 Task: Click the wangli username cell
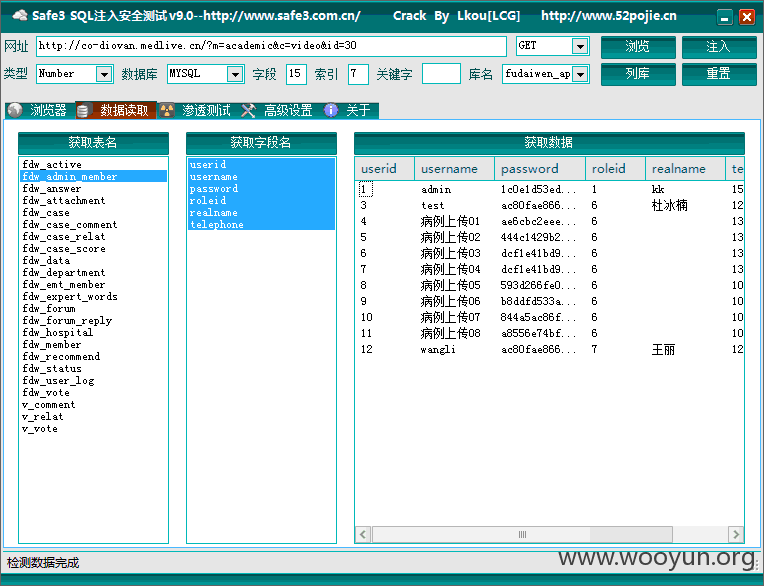(438, 349)
